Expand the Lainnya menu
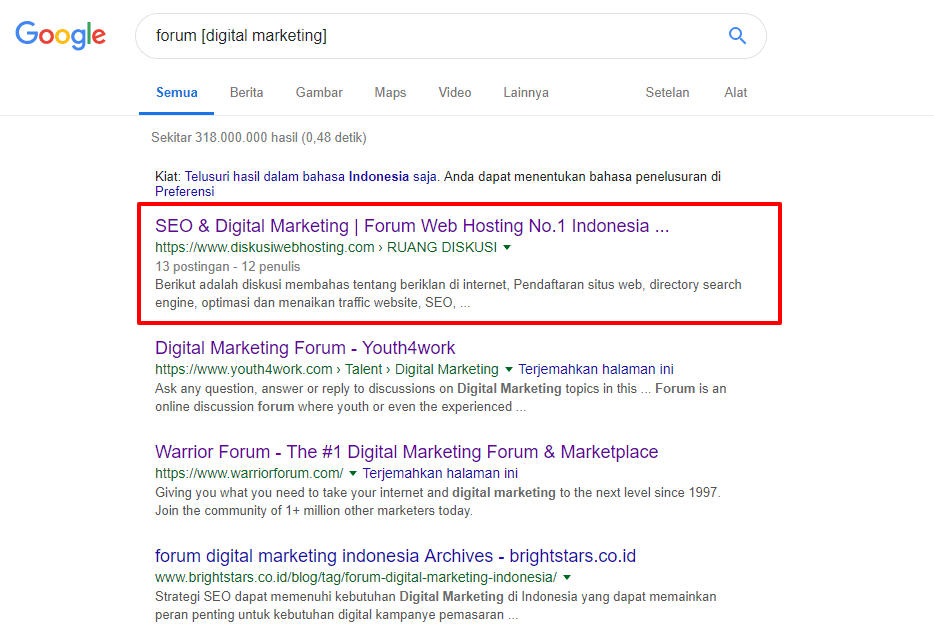Image resolution: width=934 pixels, height=641 pixels. click(525, 92)
